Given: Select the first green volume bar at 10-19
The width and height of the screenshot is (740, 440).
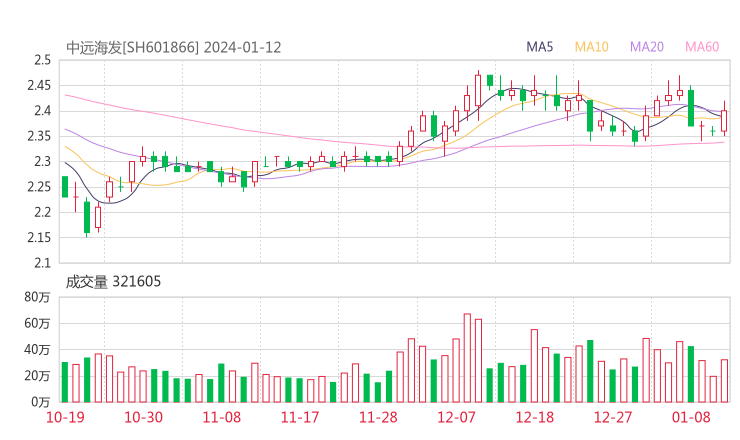Looking at the screenshot, I should tap(65, 382).
